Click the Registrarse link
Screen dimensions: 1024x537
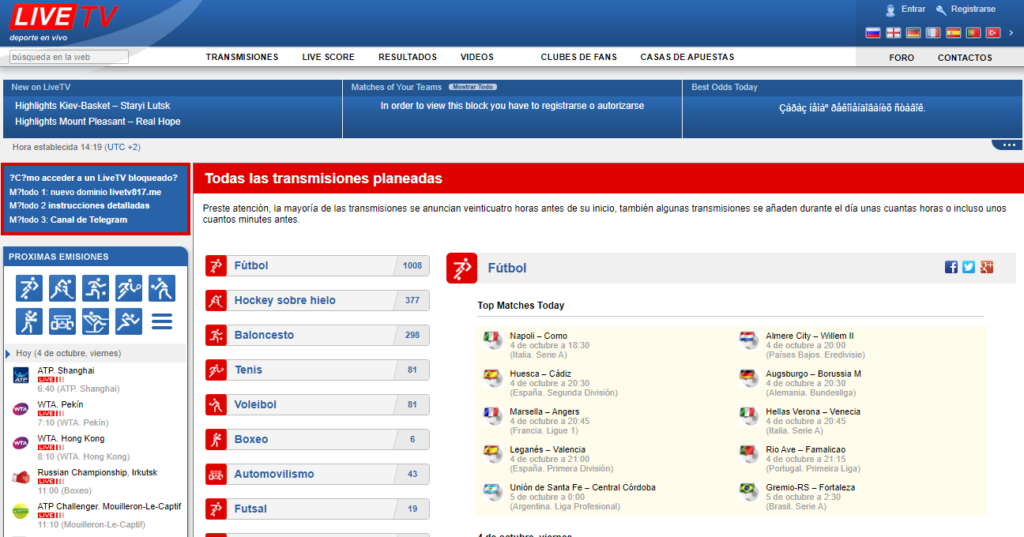972,9
